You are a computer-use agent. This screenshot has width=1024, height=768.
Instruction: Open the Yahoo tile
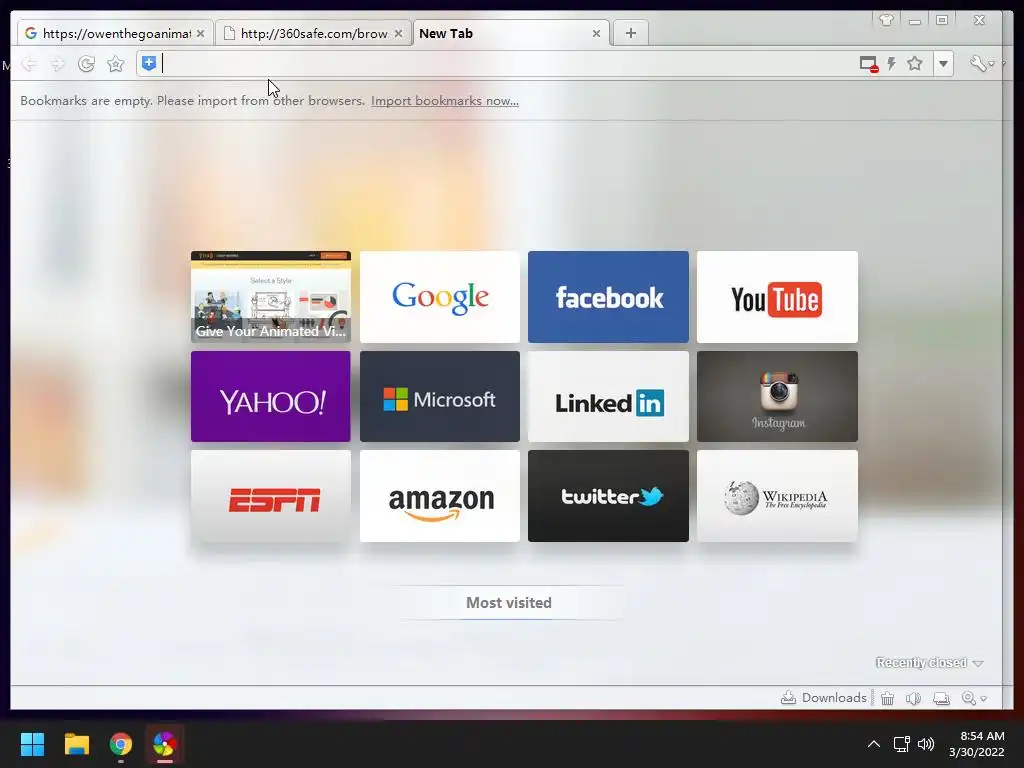tap(270, 396)
